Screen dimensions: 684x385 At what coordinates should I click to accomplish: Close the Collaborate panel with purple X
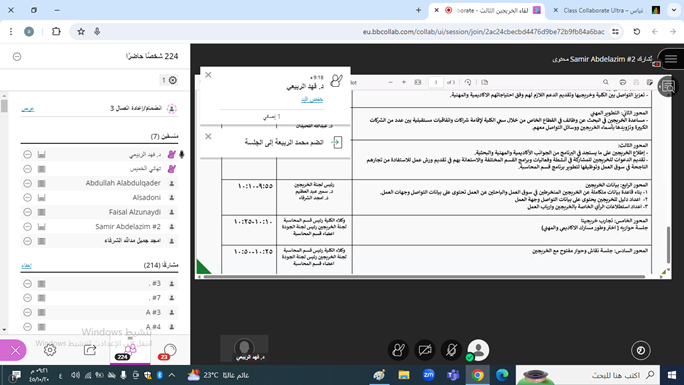pyautogui.click(x=14, y=350)
